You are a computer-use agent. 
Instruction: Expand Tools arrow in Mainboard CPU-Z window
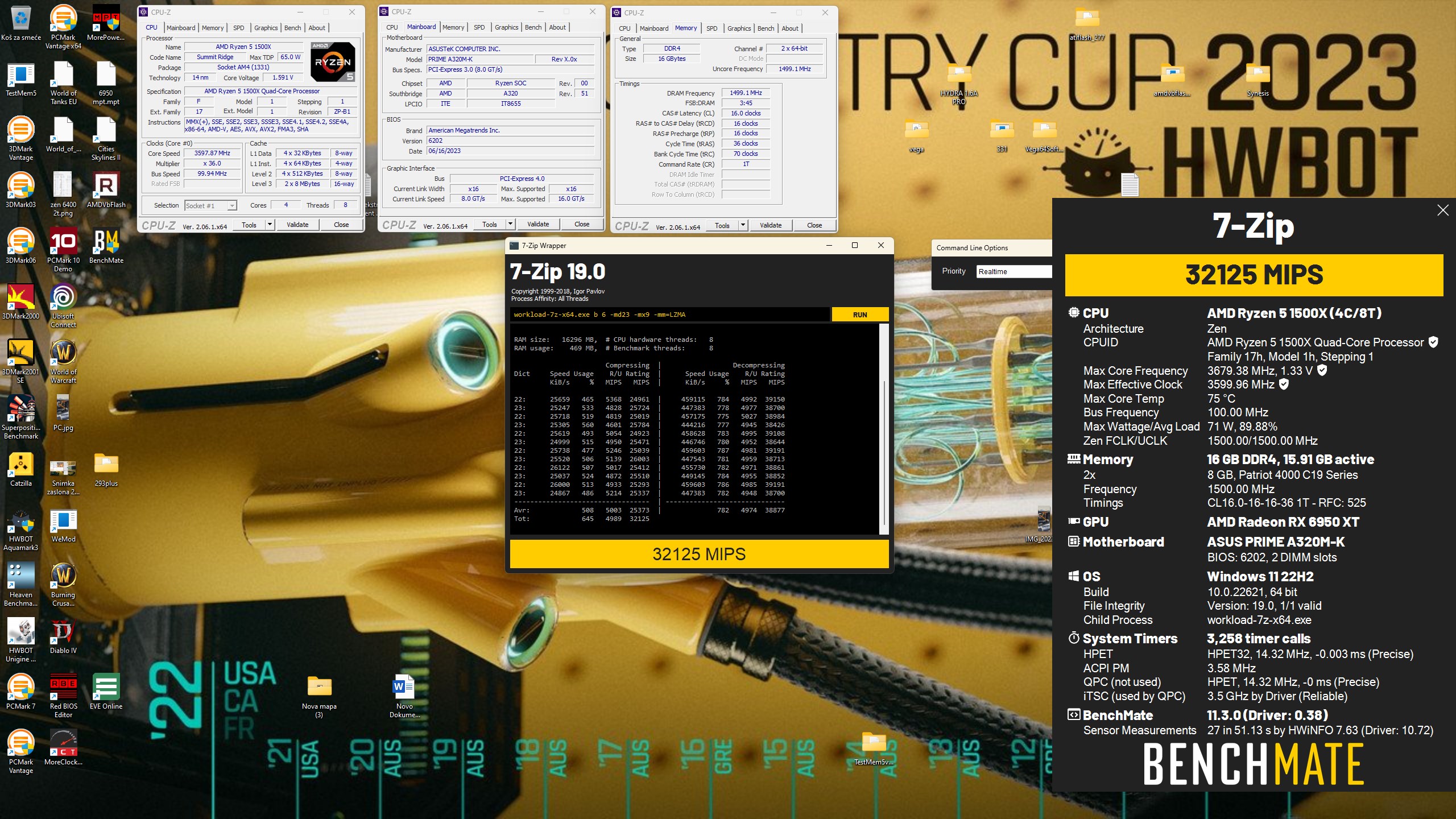tap(511, 224)
